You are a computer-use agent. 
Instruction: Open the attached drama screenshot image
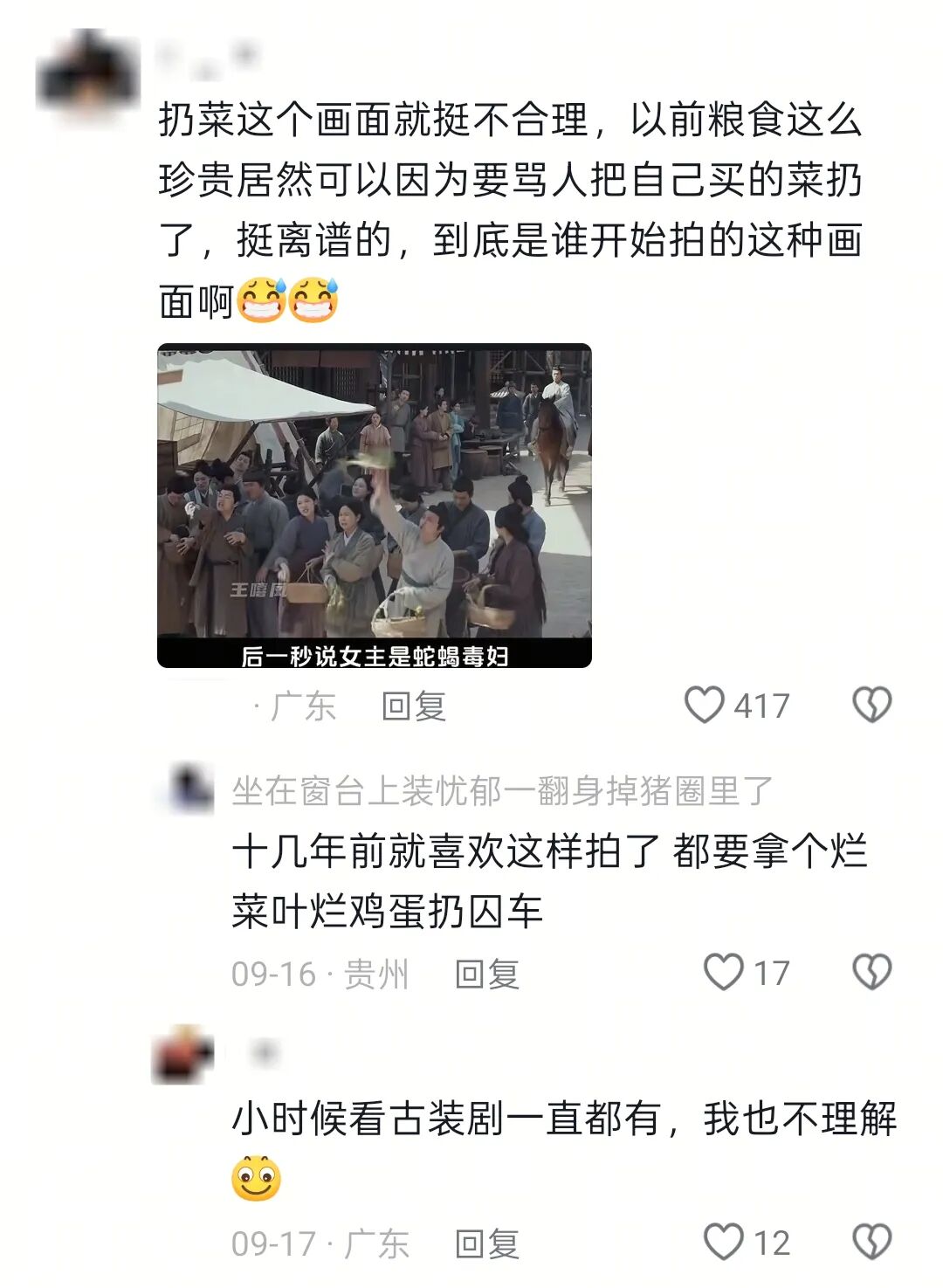pyautogui.click(x=375, y=506)
